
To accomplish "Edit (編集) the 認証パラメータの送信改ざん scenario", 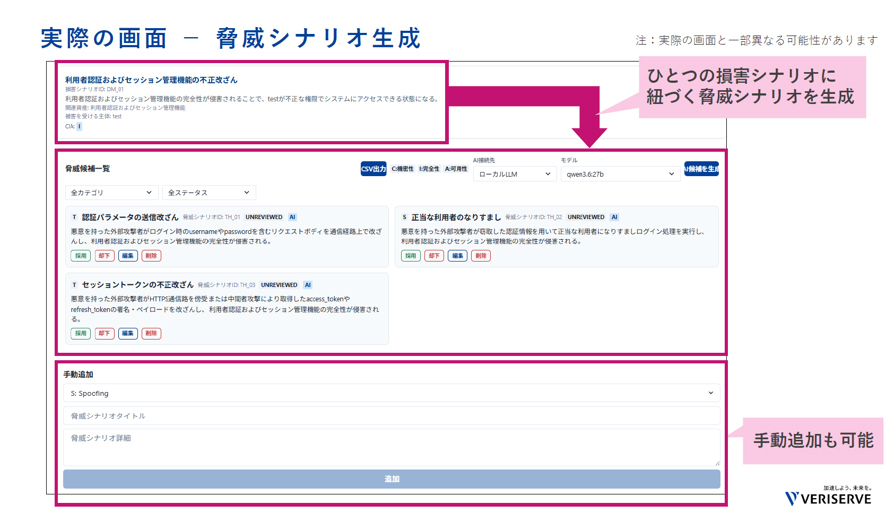I will (x=128, y=256).
